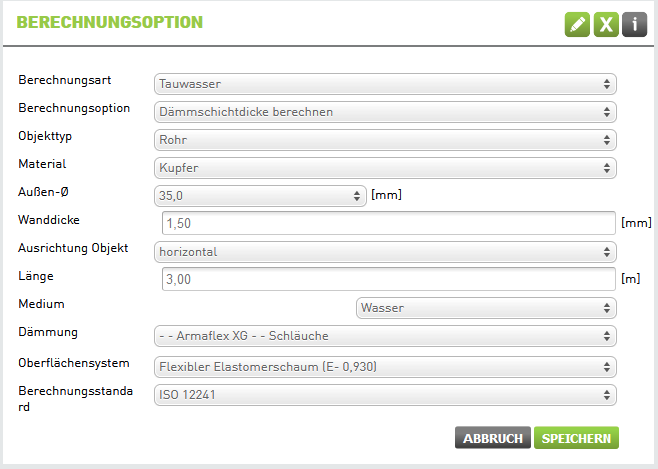Open the Außen-Ø dropdown with 35,0

coord(260,196)
